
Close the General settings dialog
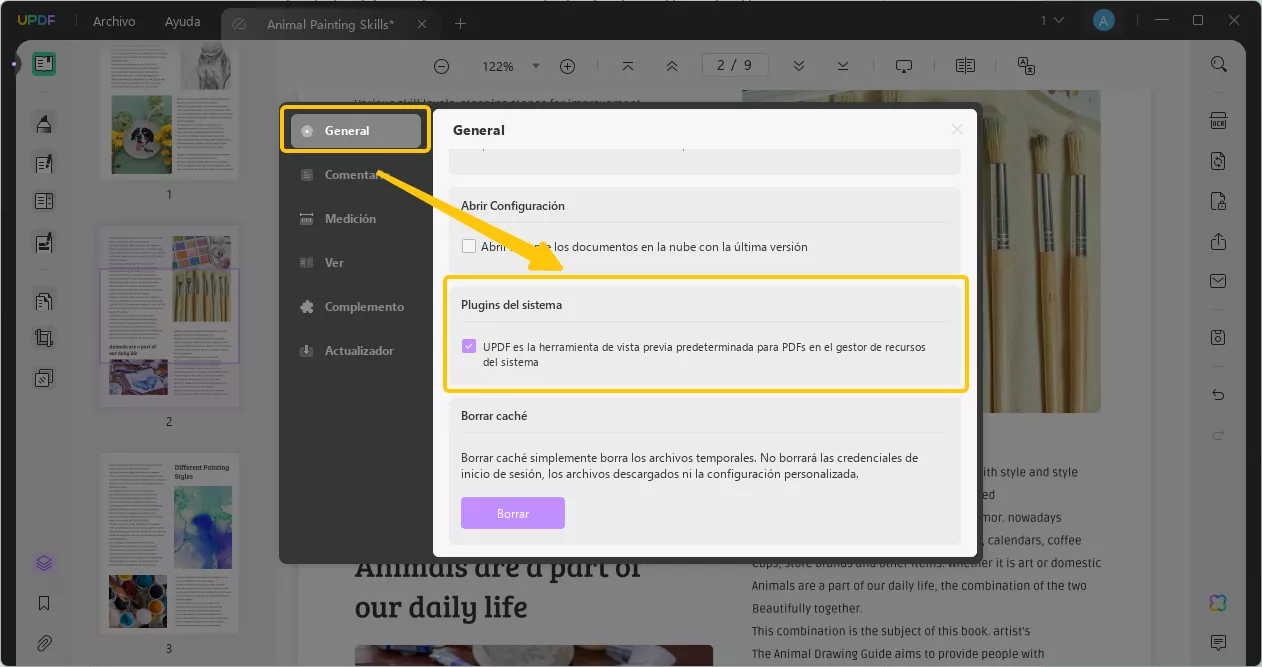pos(957,130)
